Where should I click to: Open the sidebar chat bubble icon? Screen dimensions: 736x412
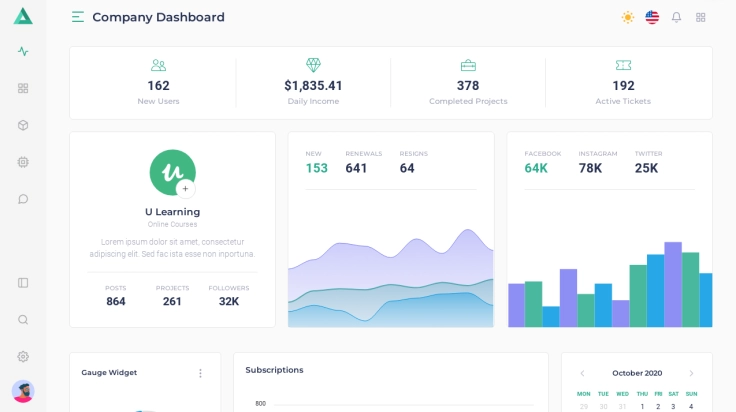pos(23,199)
